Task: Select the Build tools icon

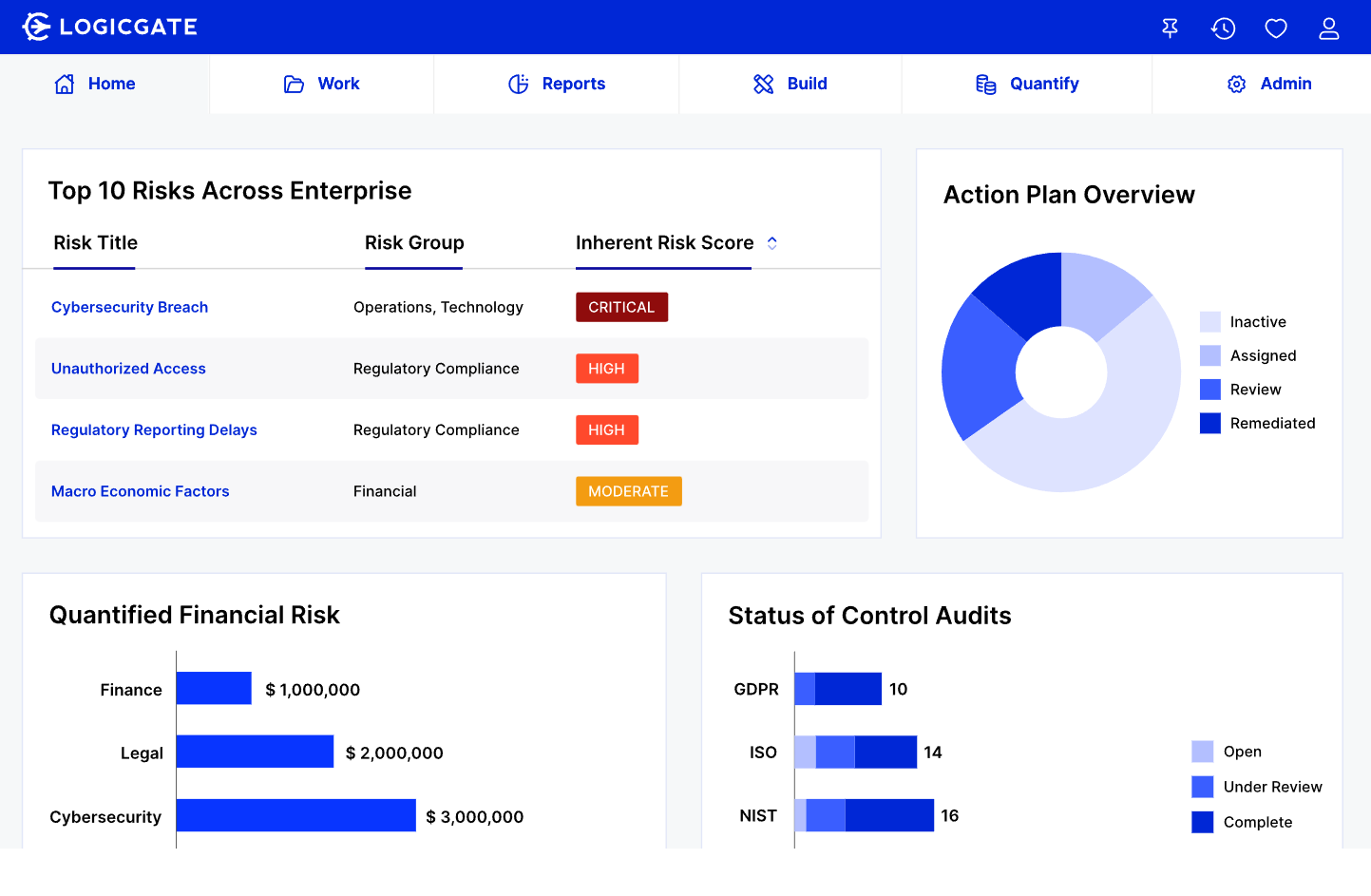Action: 763,84
